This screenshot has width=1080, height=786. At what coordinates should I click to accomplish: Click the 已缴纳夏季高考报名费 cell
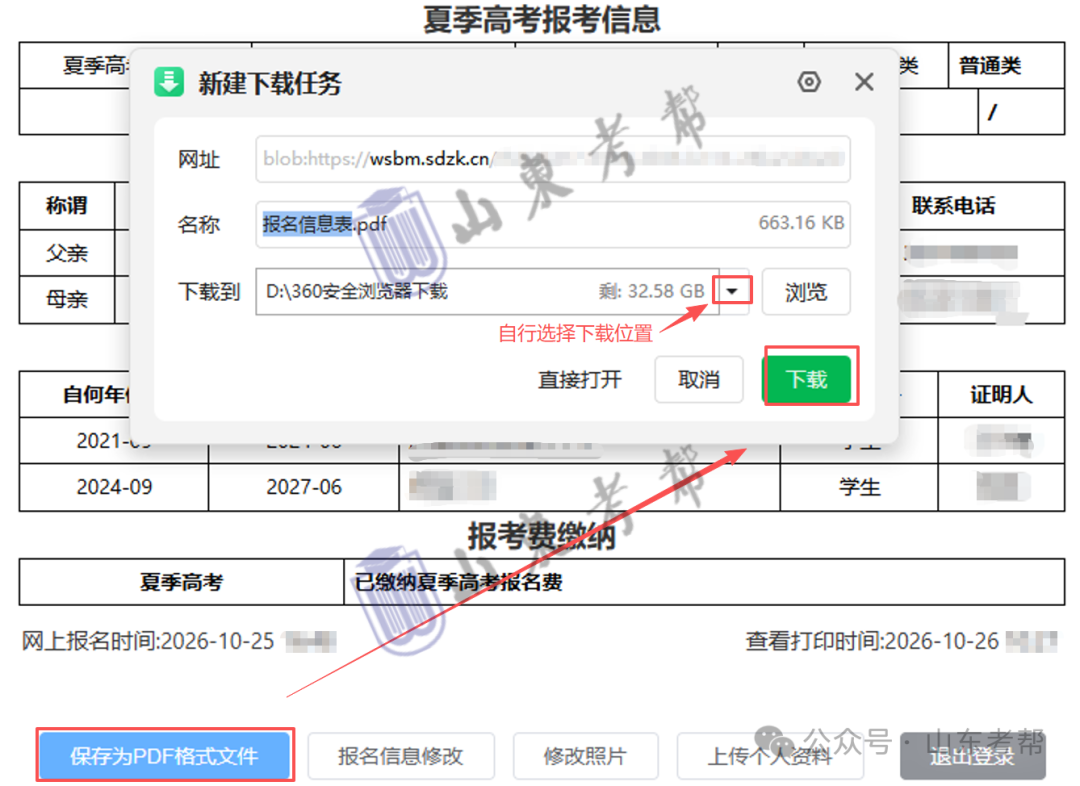point(704,582)
